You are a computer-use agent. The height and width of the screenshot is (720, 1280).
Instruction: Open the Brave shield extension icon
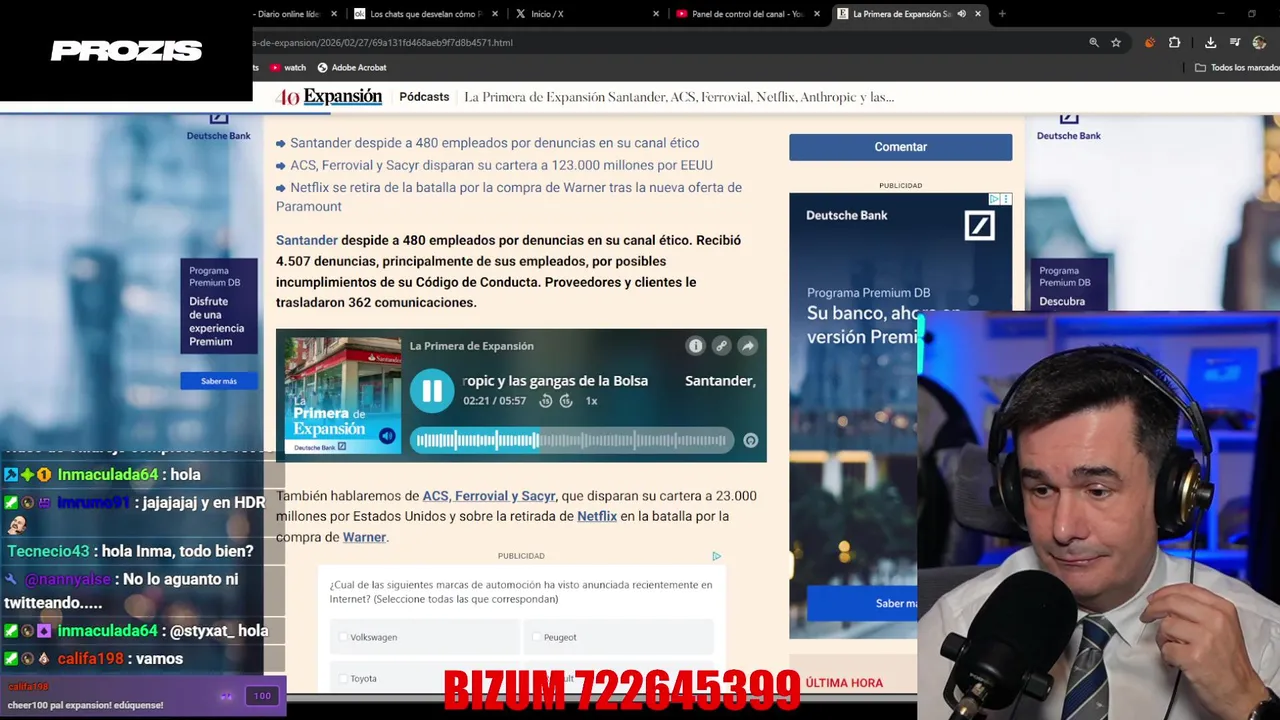point(1150,43)
